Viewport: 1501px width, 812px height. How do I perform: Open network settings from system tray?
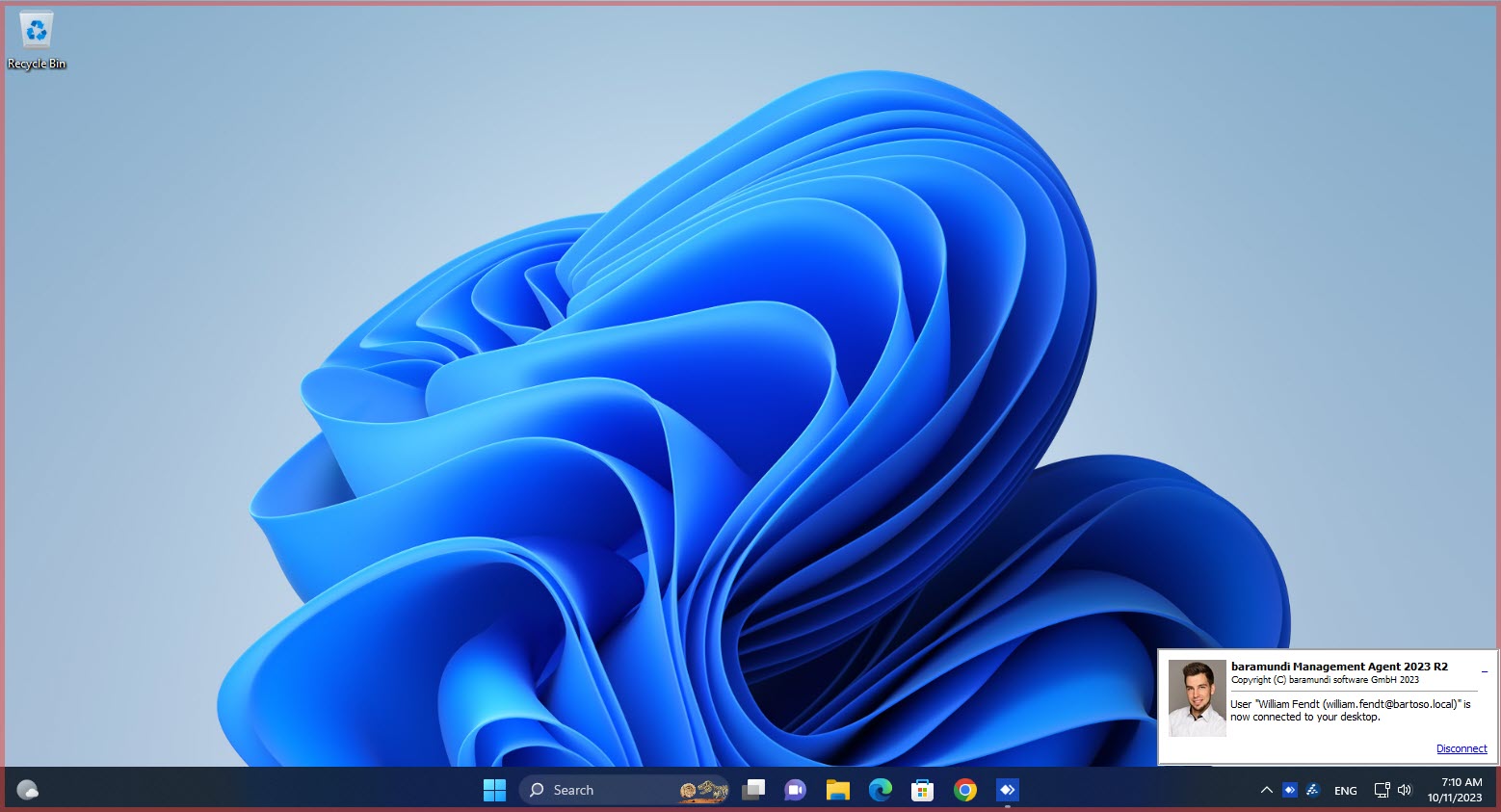[1382, 790]
